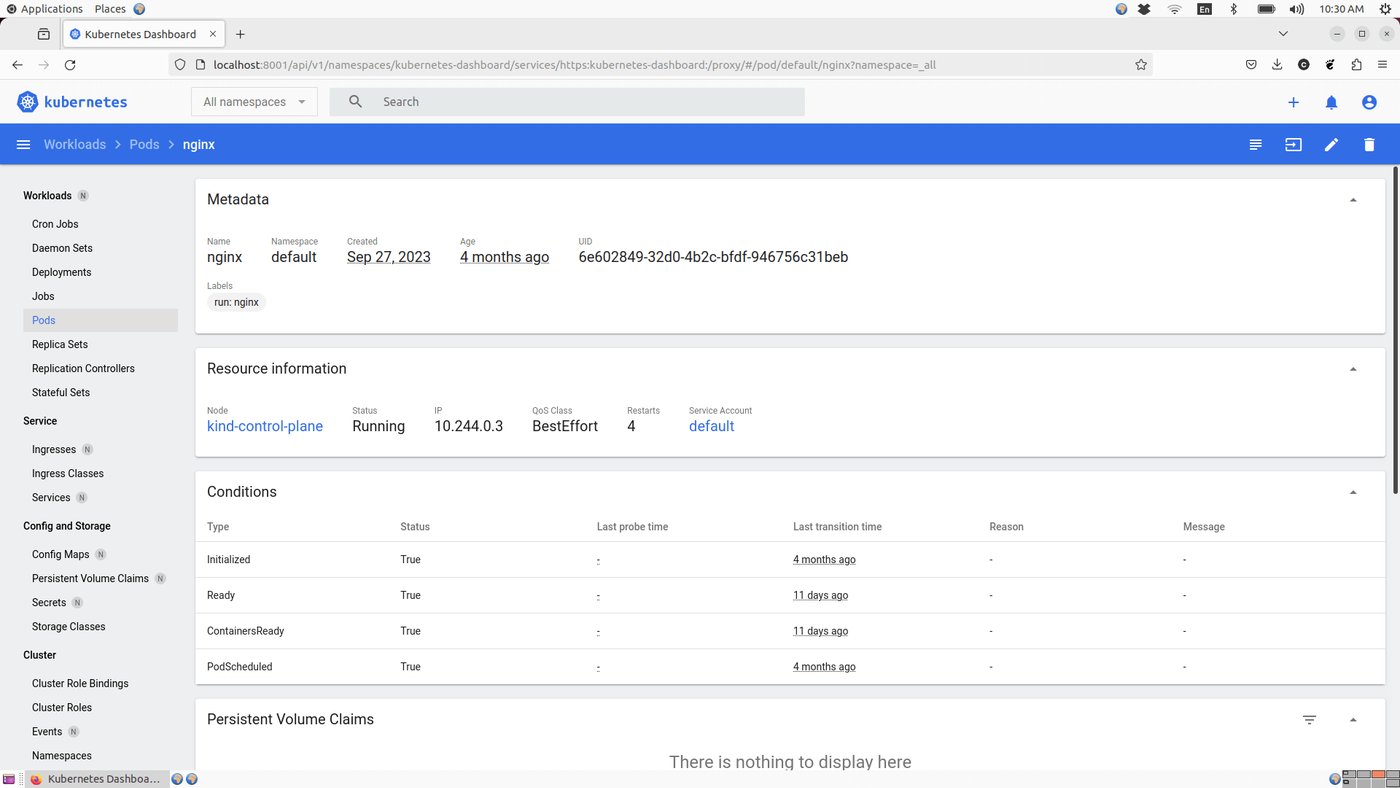The image size is (1400, 788).
Task: Open default service account link
Action: click(x=711, y=426)
